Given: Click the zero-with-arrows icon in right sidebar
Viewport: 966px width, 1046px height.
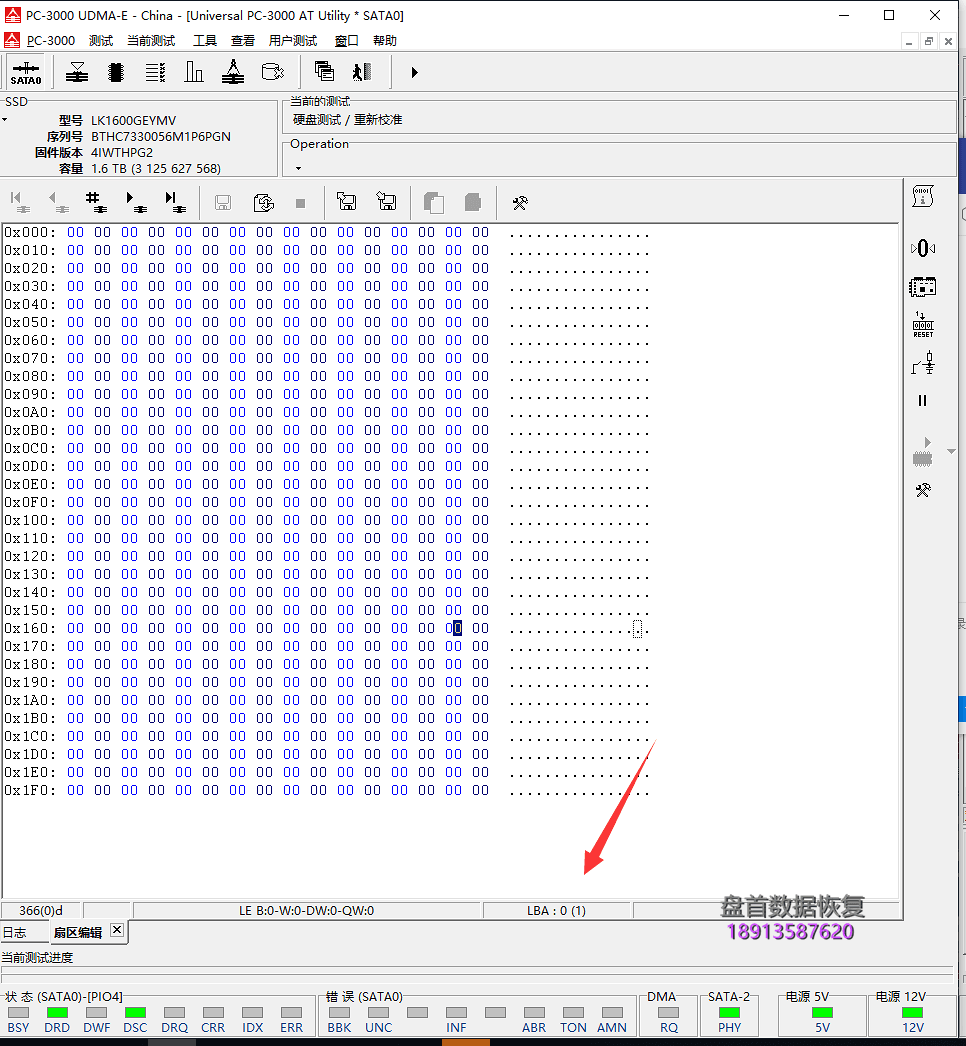Looking at the screenshot, I should pyautogui.click(x=923, y=249).
